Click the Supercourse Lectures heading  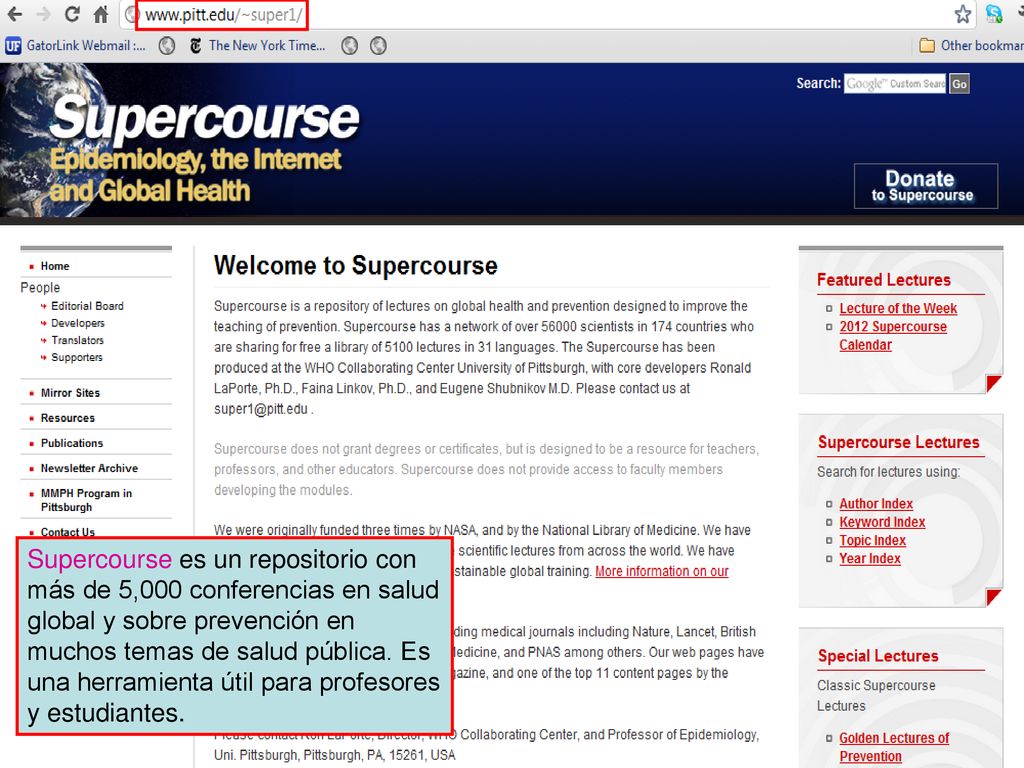pos(899,442)
